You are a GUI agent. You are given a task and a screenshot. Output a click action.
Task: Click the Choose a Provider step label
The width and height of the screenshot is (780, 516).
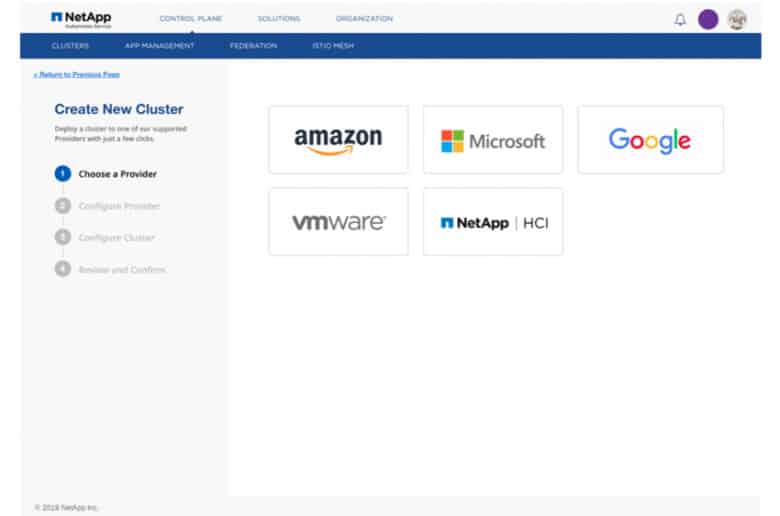(117, 174)
